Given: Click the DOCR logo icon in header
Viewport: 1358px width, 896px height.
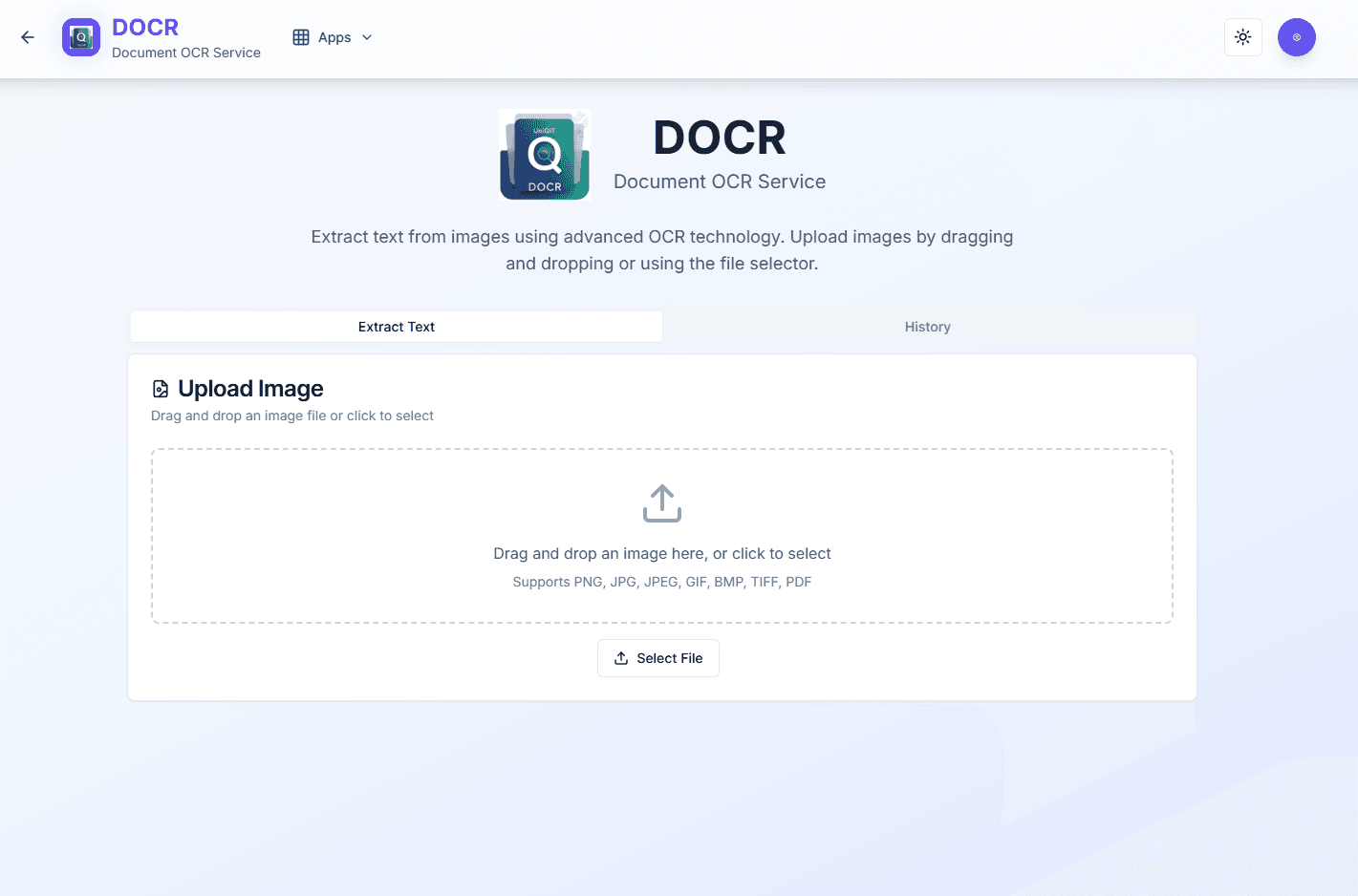Looking at the screenshot, I should pos(81,37).
